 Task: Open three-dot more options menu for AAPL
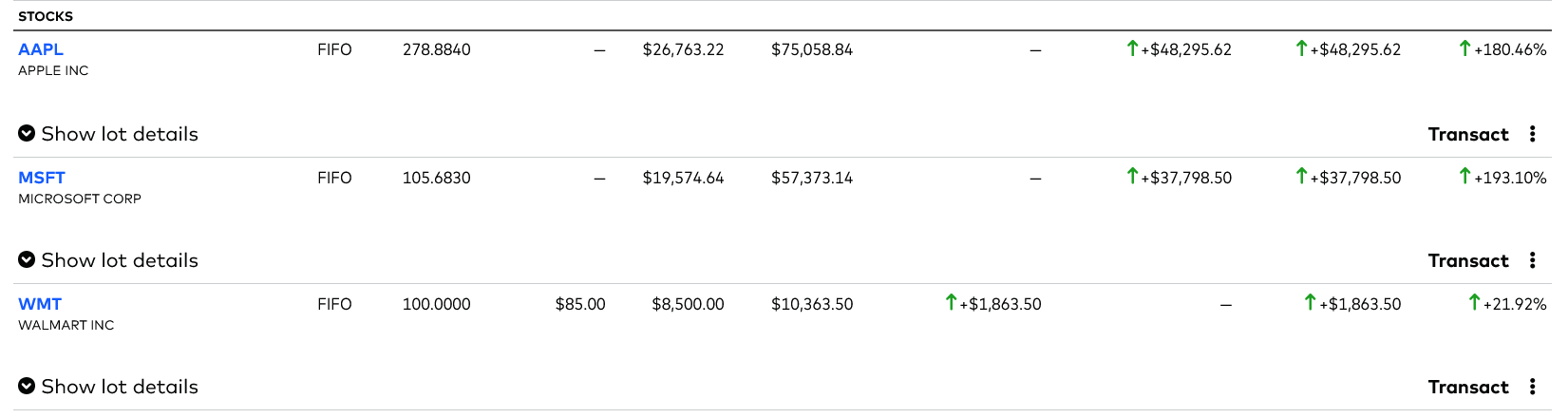click(1533, 134)
